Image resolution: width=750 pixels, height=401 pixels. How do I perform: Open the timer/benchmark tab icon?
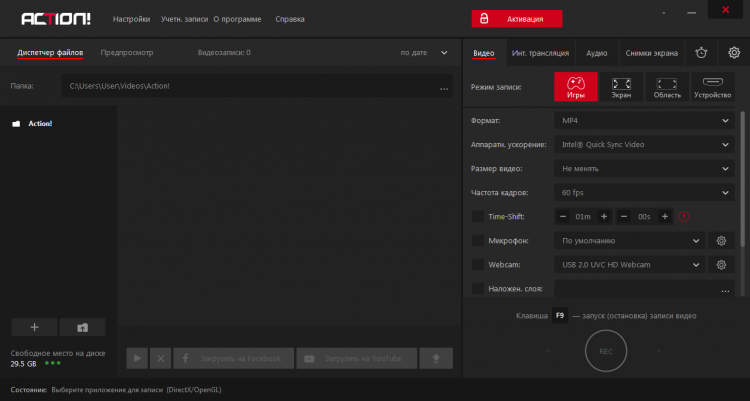[x=701, y=53]
